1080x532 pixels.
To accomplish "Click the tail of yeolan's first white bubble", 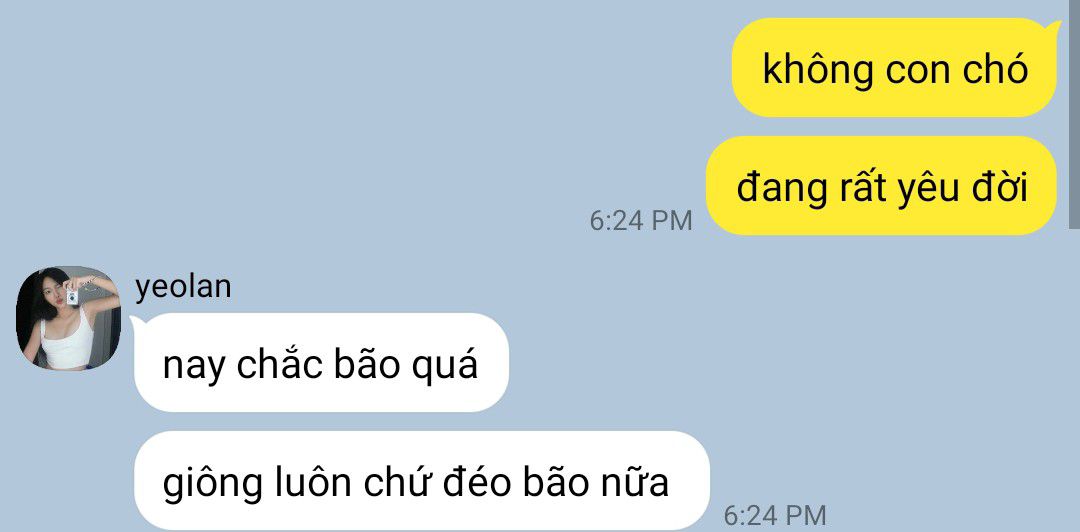I will (x=138, y=321).
